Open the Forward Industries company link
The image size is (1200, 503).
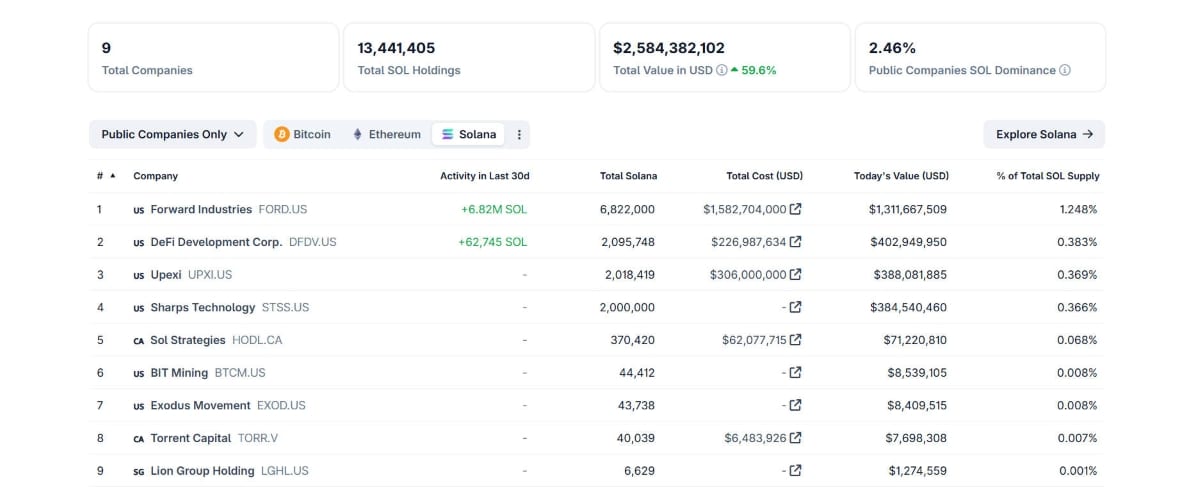coord(201,210)
